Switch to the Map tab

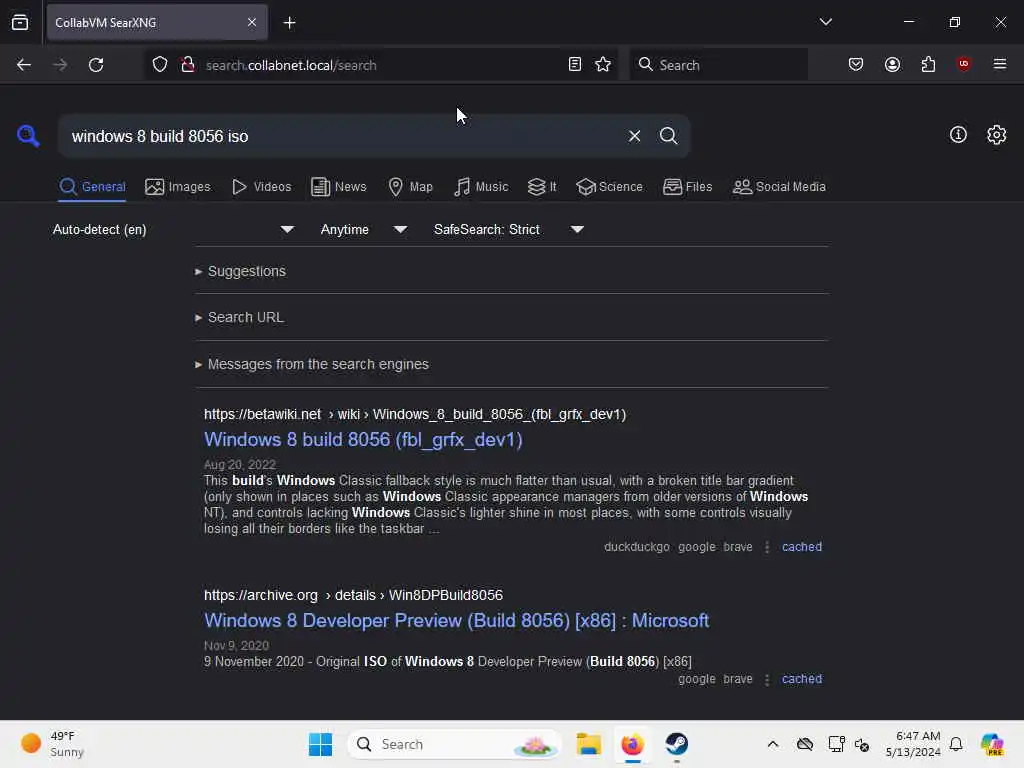(410, 187)
